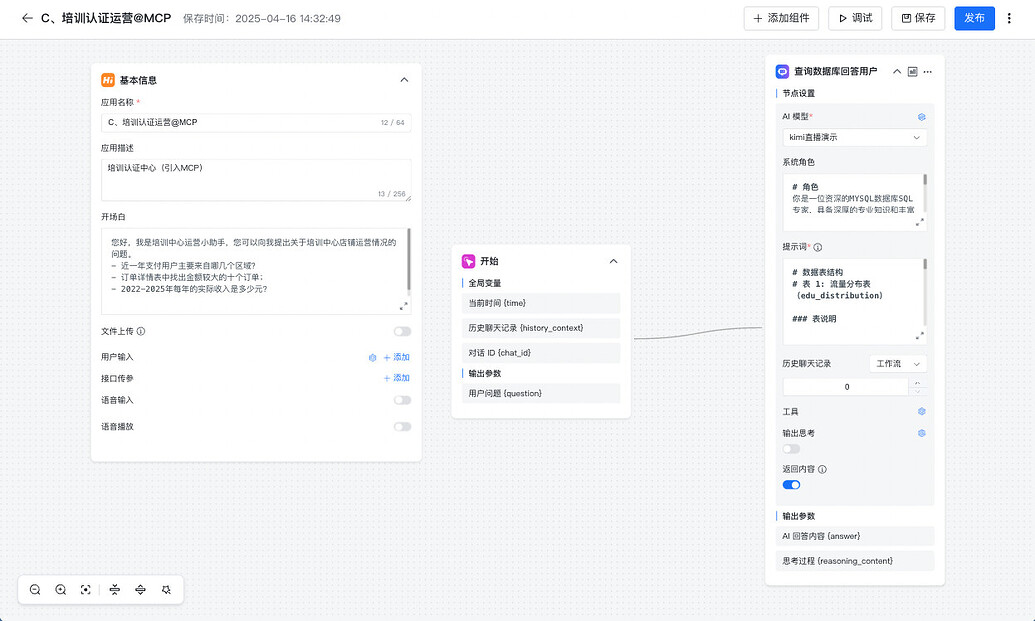Increase the 历史聊天记录 count stepper
The image size is (1035, 621).
point(918,381)
